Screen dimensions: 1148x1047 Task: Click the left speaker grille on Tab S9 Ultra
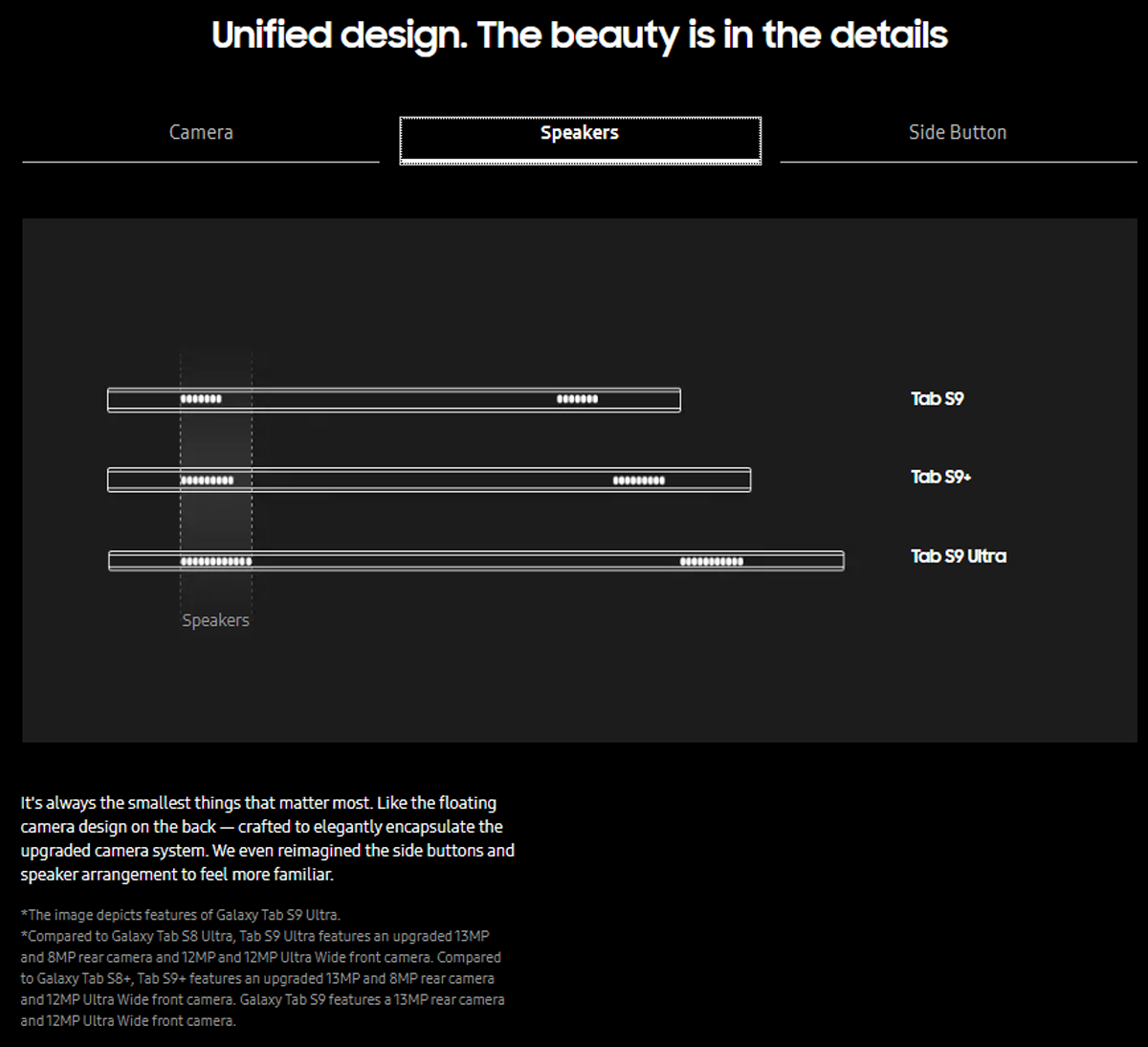click(x=216, y=562)
